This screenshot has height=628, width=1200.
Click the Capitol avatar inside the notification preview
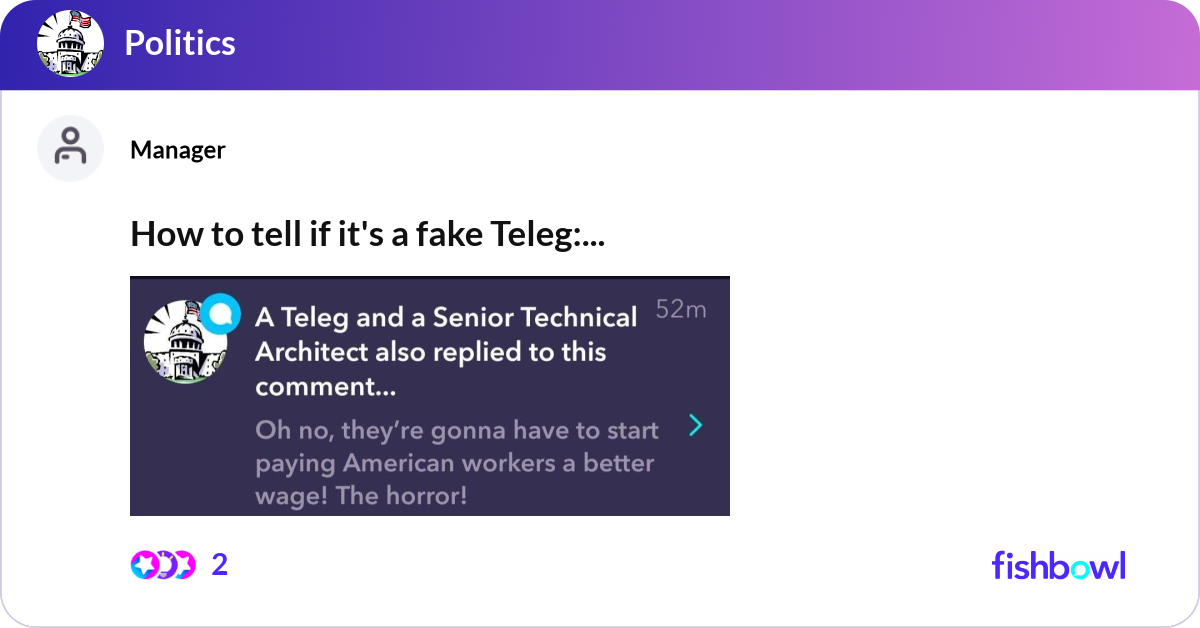pos(186,338)
